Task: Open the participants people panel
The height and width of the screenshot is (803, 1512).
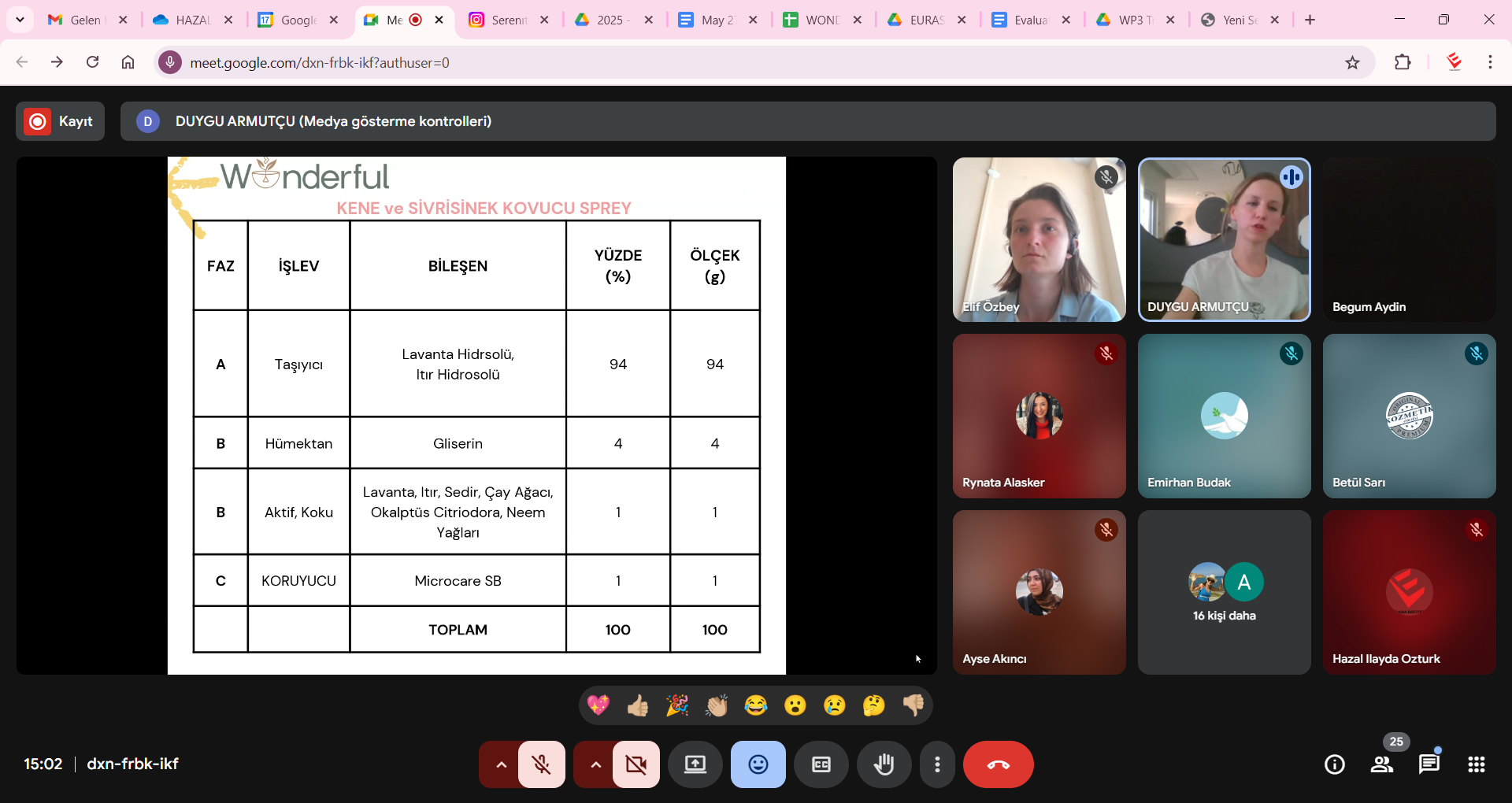Action: point(1381,764)
